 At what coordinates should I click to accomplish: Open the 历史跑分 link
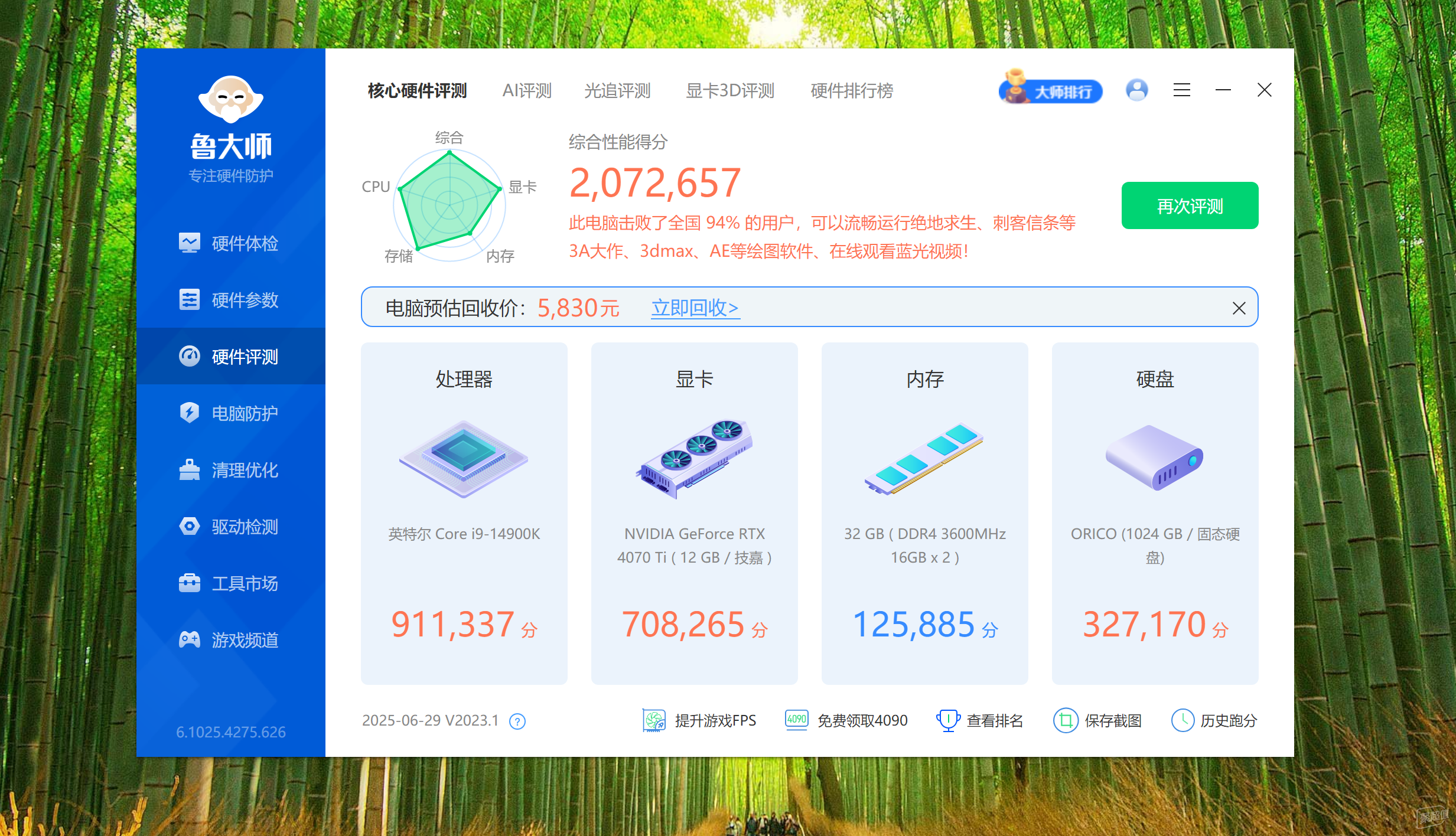click(1229, 720)
